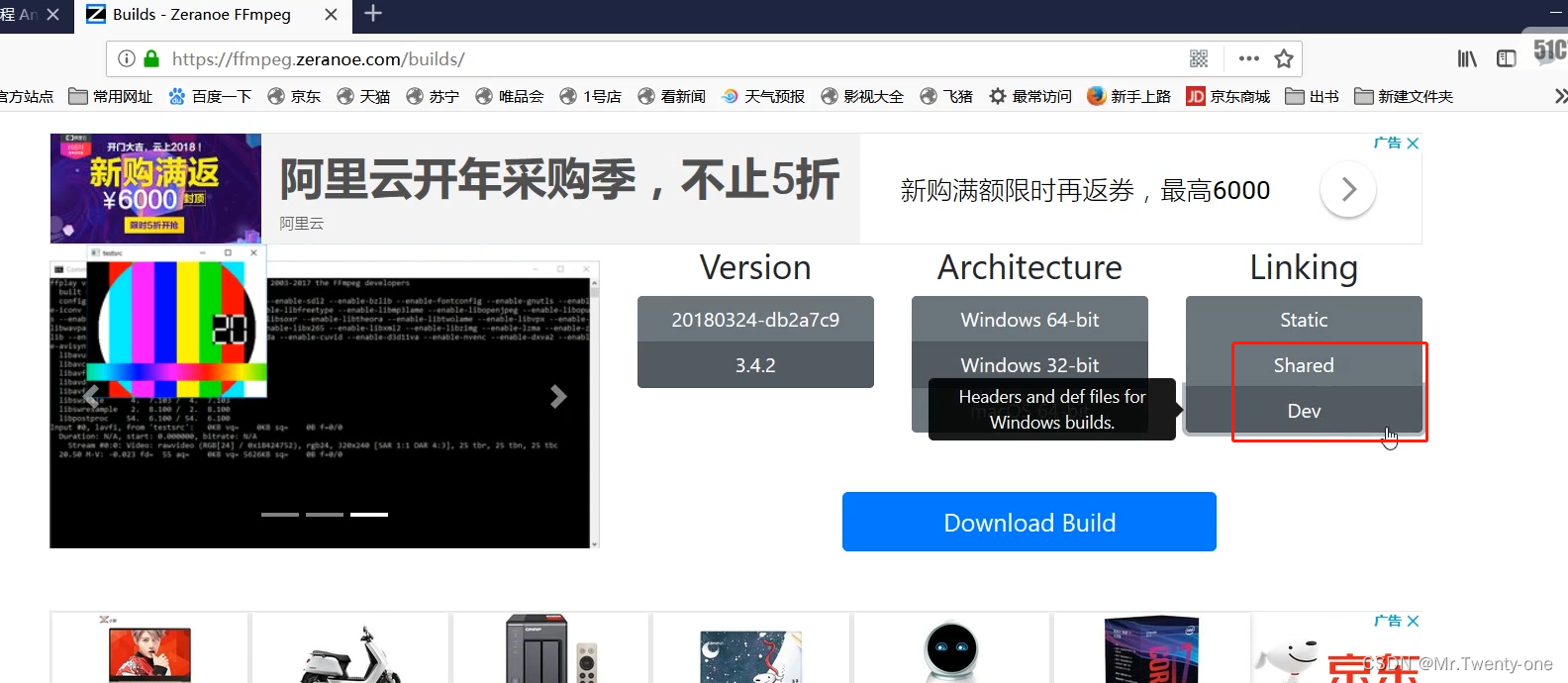The image size is (1568, 683).
Task: Open the Firefox library icon
Action: pos(1467,58)
